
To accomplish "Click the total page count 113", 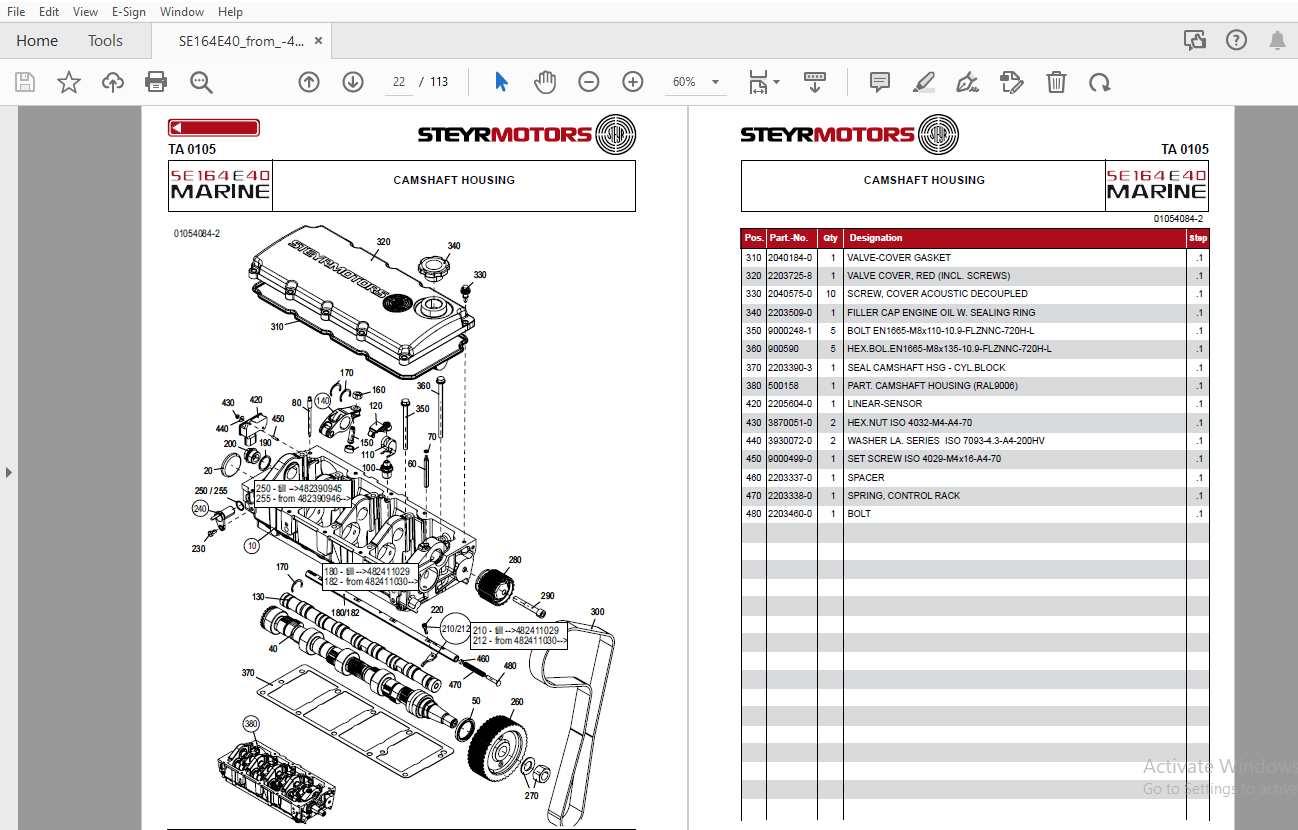I will pyautogui.click(x=439, y=82).
